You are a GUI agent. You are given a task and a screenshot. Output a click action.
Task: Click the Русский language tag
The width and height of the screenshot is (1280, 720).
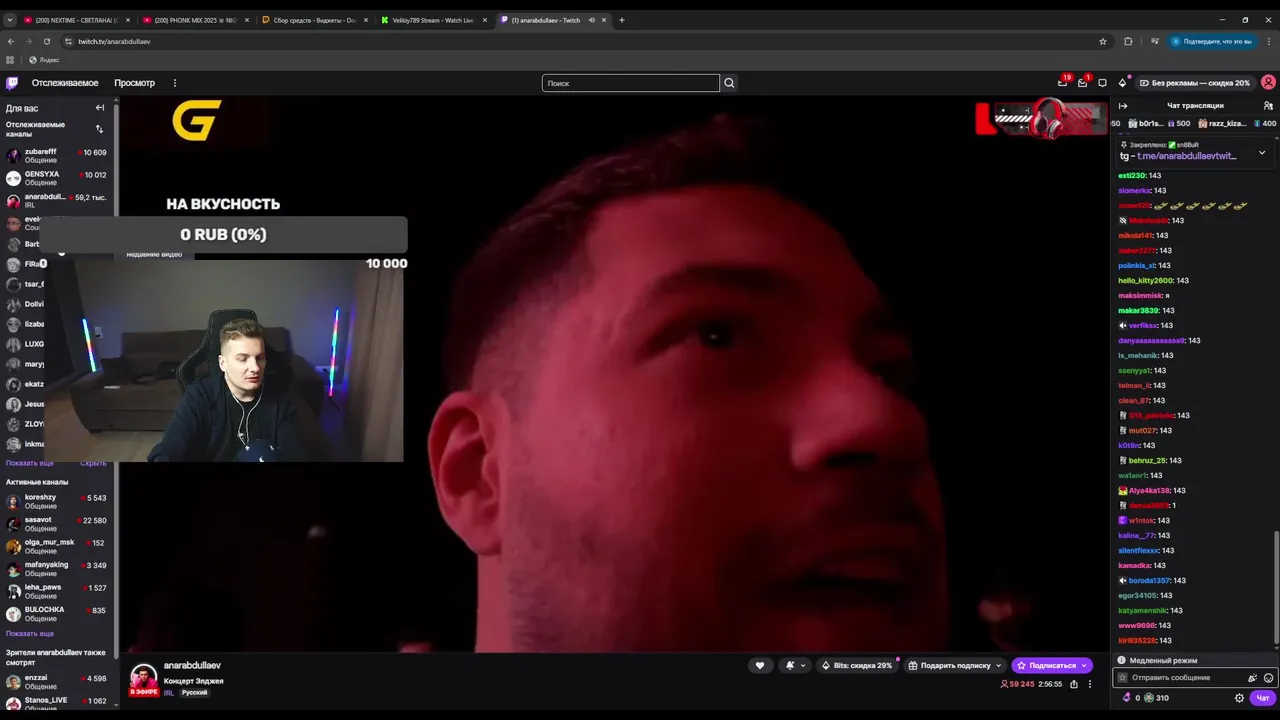(x=194, y=692)
